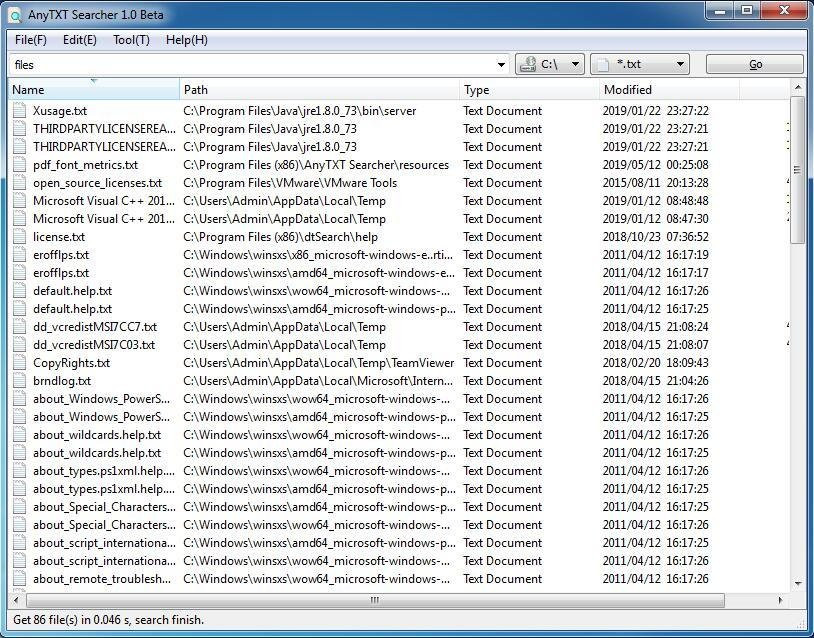
Task: Sort results by Name column header
Action: coord(94,90)
